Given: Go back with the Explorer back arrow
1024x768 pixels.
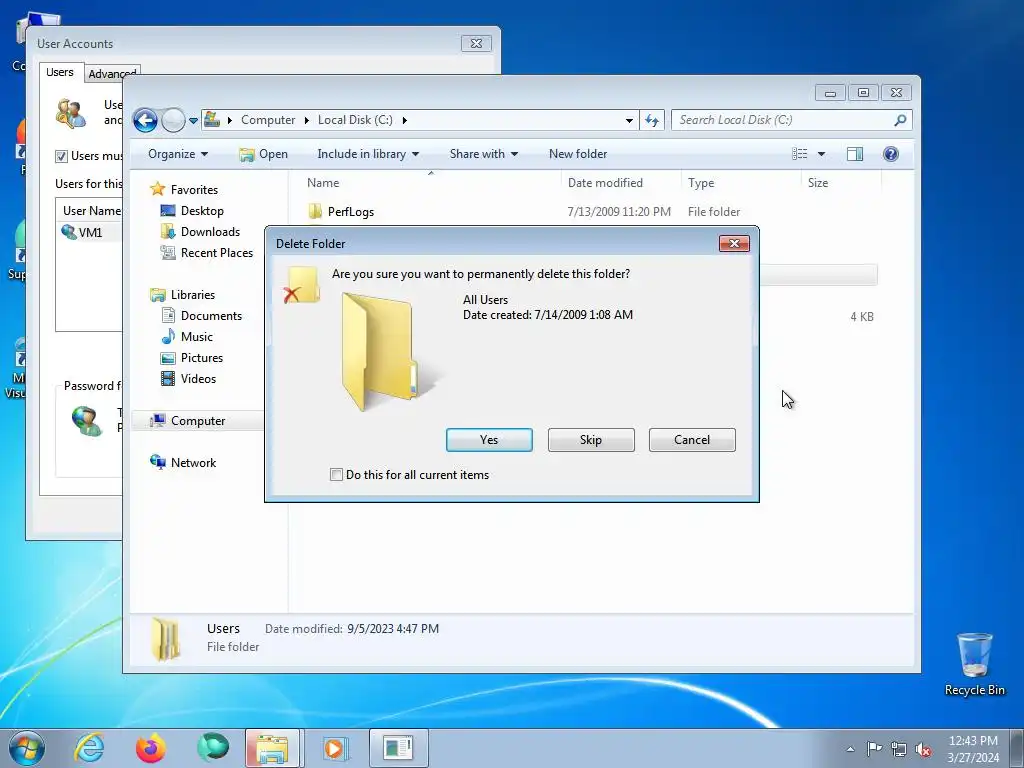Looking at the screenshot, I should [x=146, y=120].
